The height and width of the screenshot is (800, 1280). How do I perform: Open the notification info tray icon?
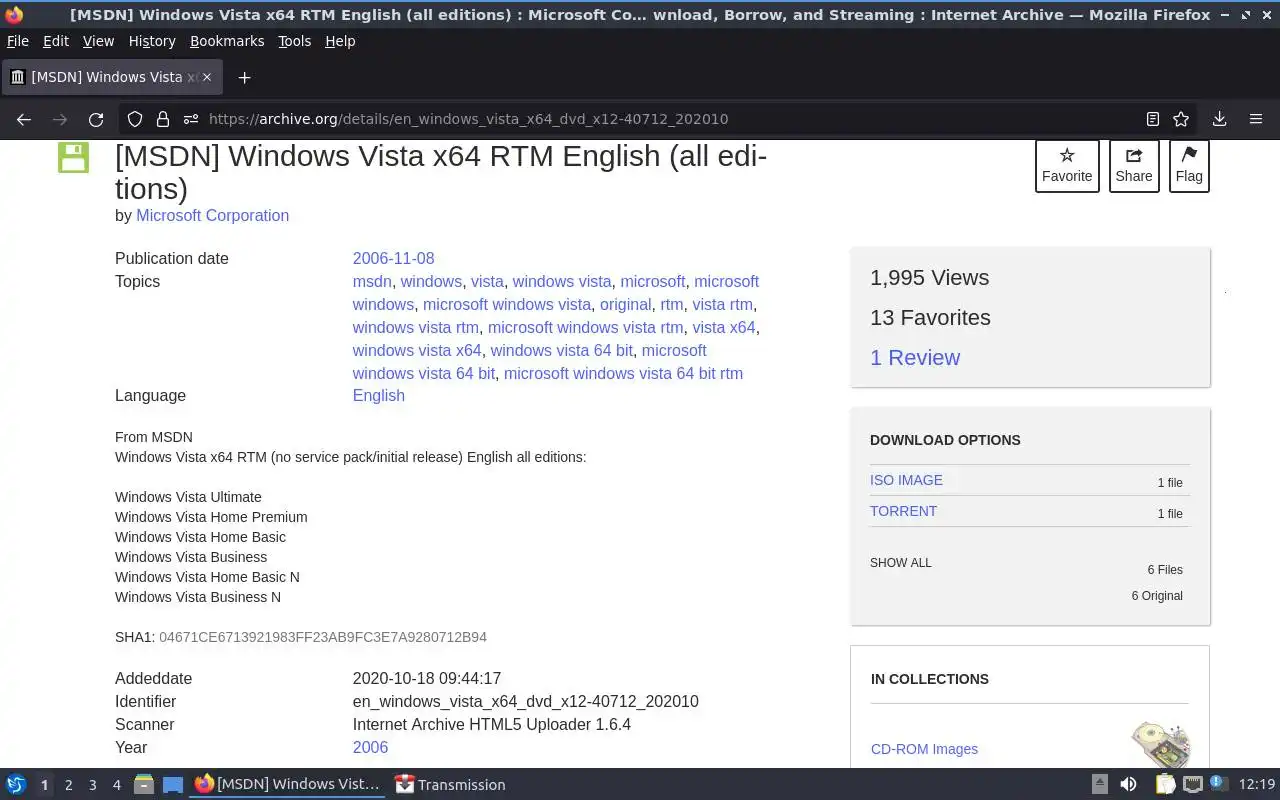coord(1218,784)
